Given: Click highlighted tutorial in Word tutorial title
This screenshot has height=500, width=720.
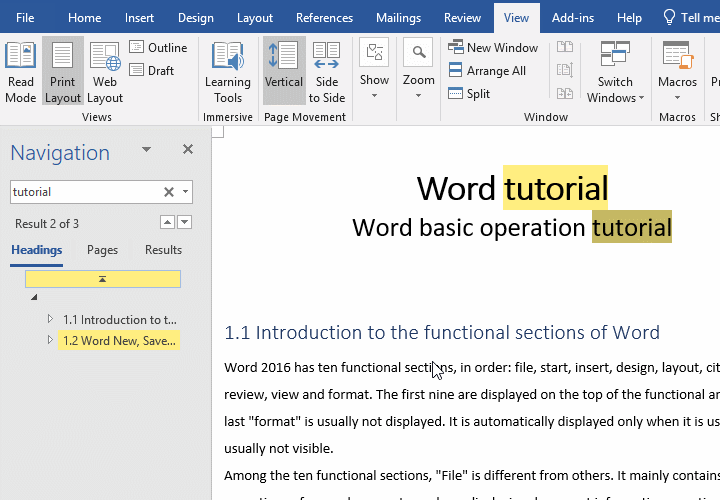Looking at the screenshot, I should point(556,188).
